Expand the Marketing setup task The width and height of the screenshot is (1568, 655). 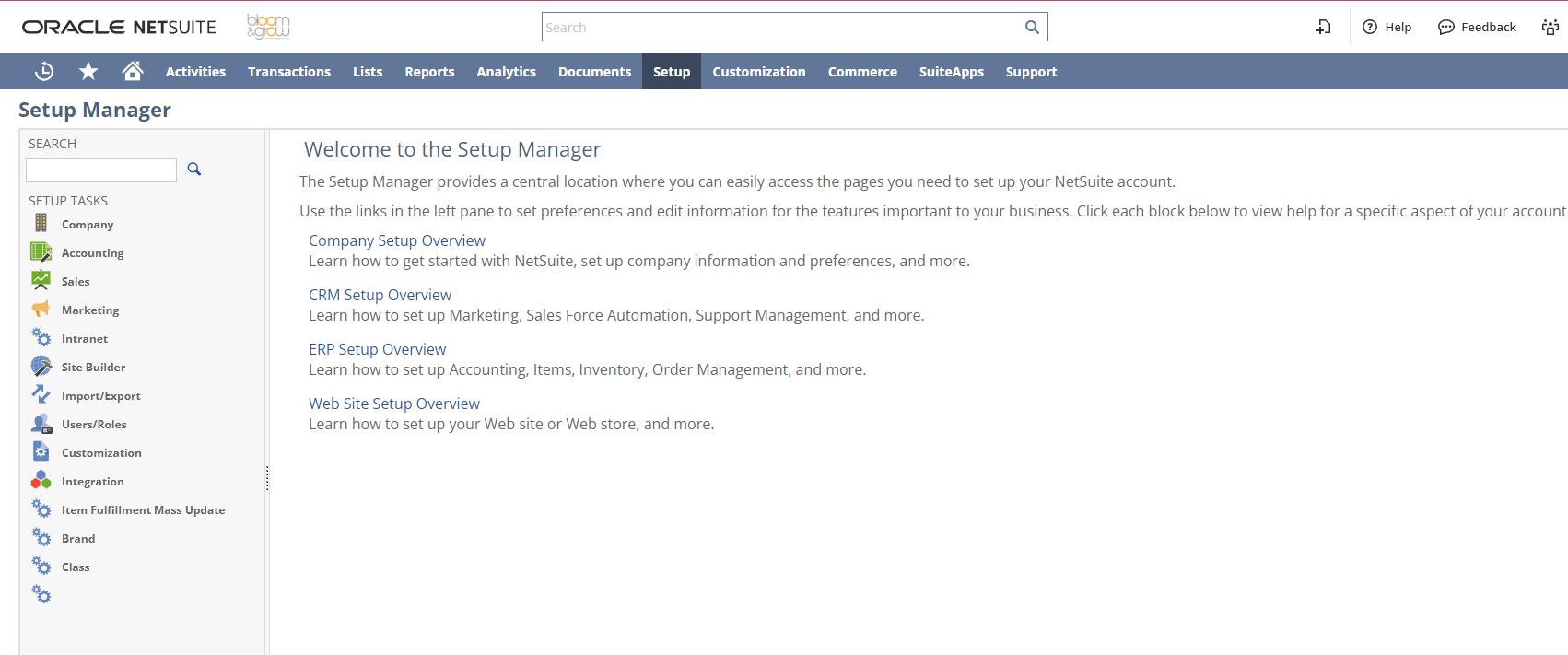[90, 310]
